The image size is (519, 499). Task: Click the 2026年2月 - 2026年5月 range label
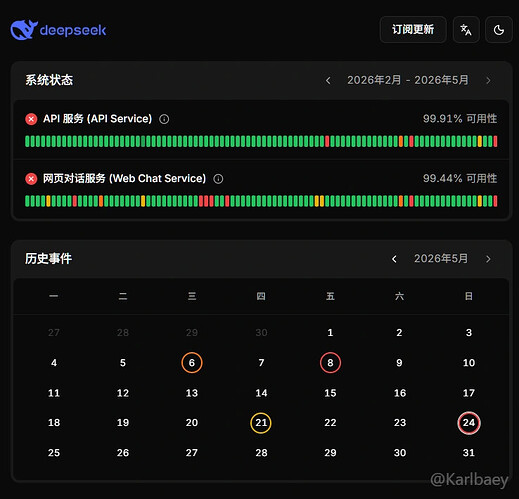[x=408, y=80]
